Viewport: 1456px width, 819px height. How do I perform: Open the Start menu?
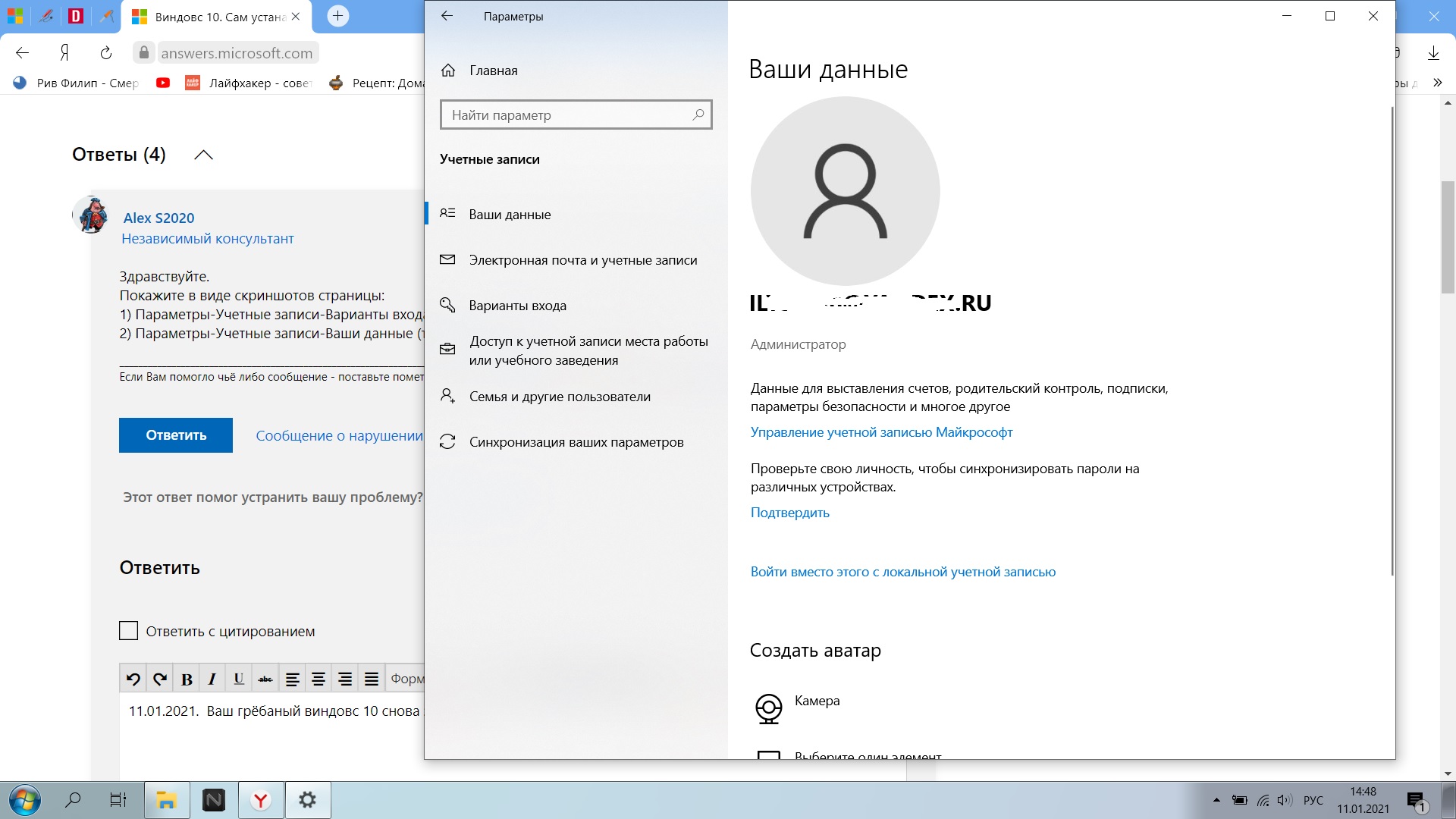coord(24,800)
